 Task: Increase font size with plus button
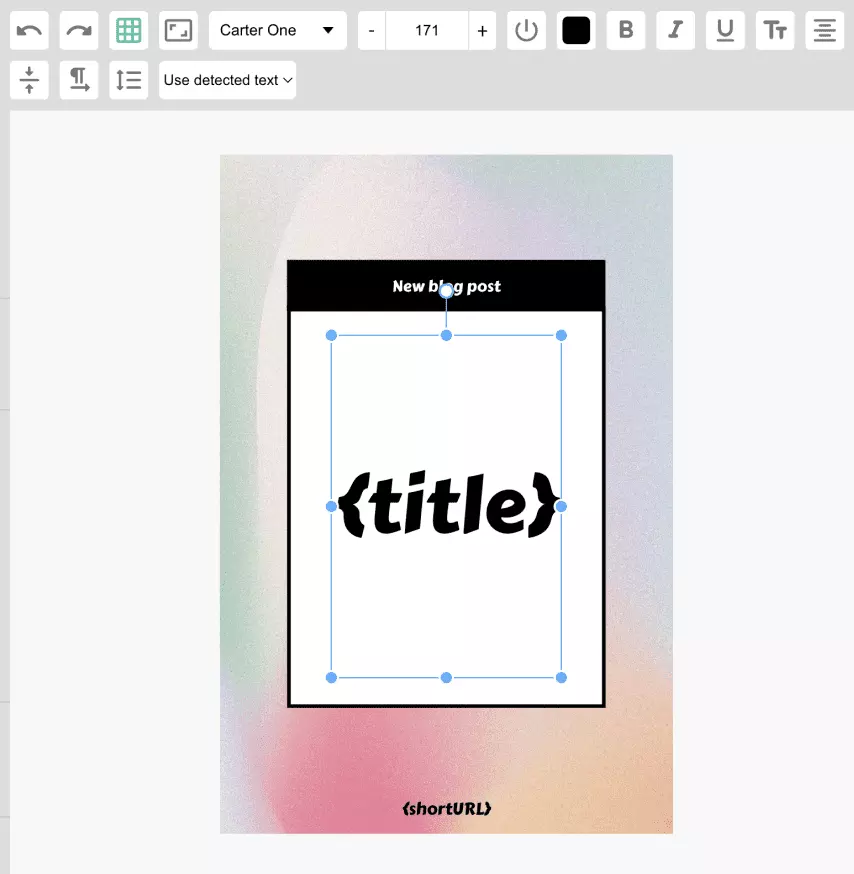pyautogui.click(x=482, y=30)
